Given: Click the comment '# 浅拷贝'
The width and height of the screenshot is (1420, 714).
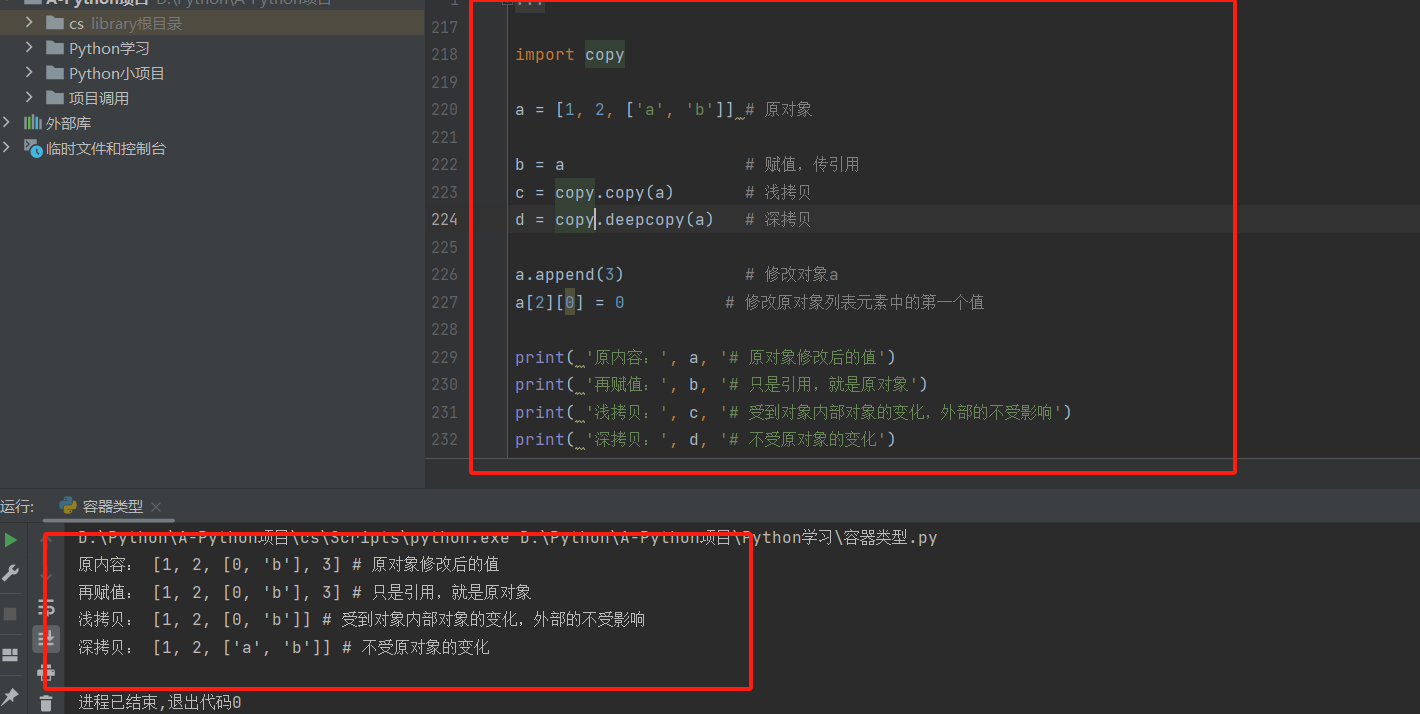Looking at the screenshot, I should [x=779, y=192].
